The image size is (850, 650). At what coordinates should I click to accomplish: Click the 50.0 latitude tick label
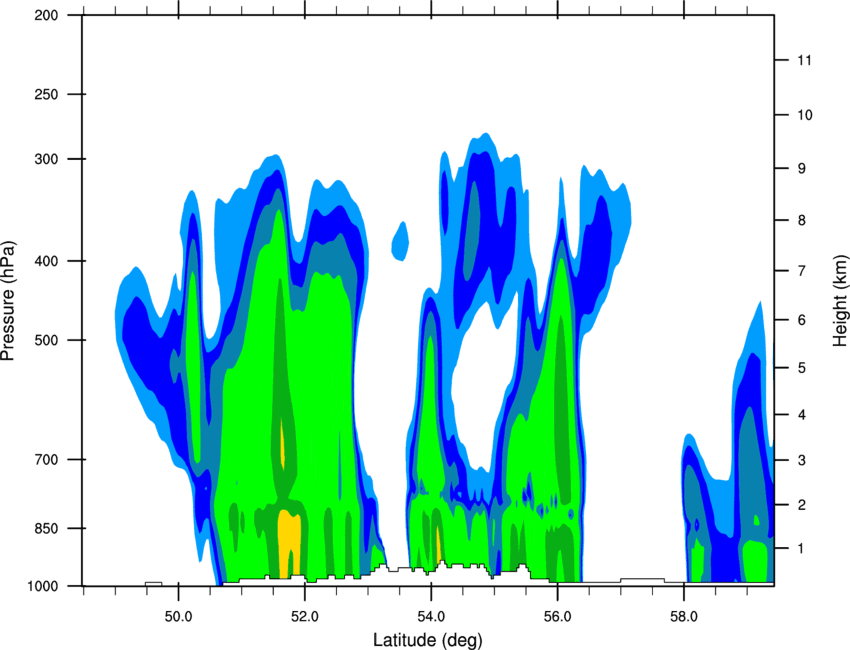tap(178, 616)
